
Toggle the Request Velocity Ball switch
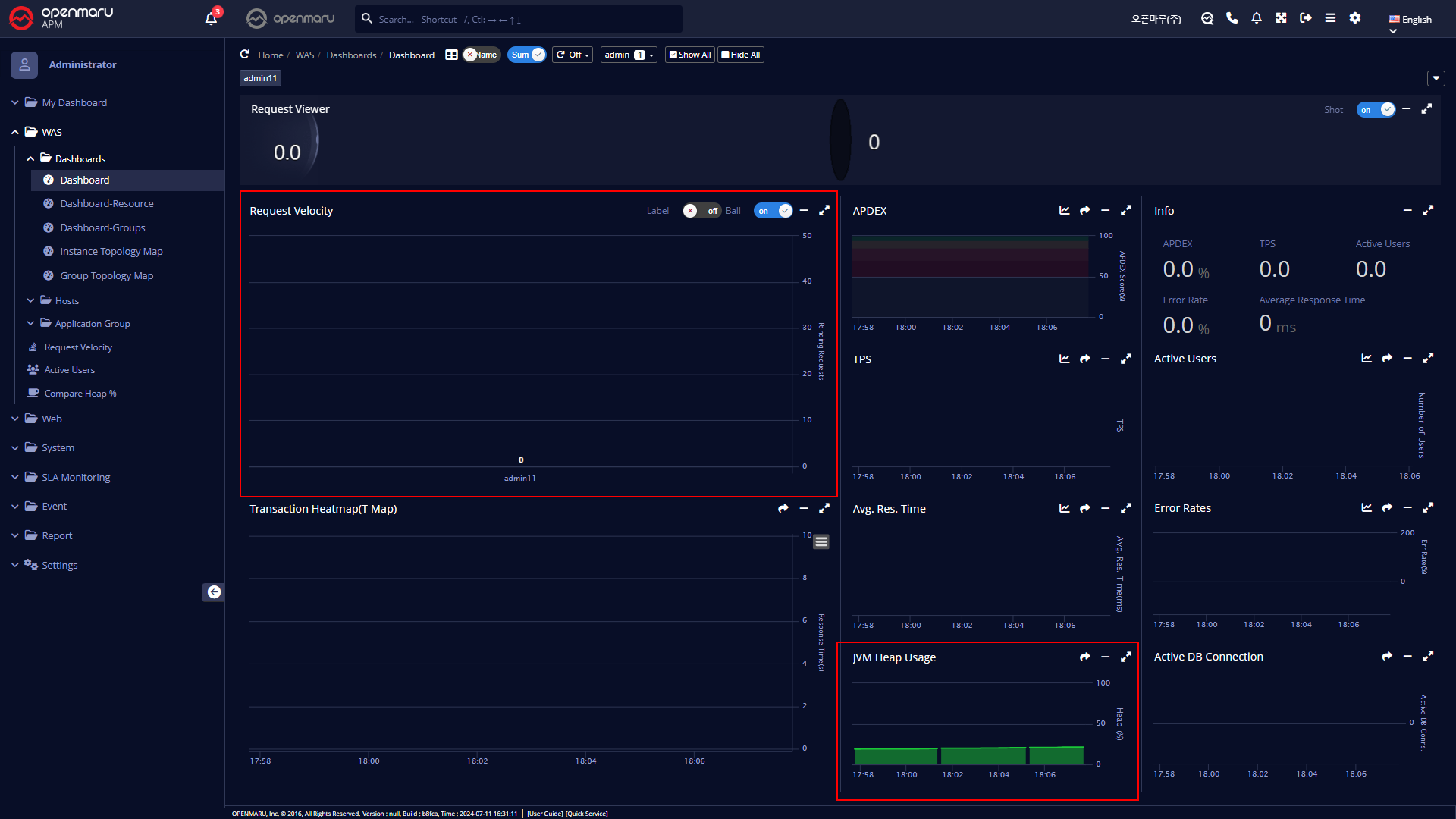point(773,211)
